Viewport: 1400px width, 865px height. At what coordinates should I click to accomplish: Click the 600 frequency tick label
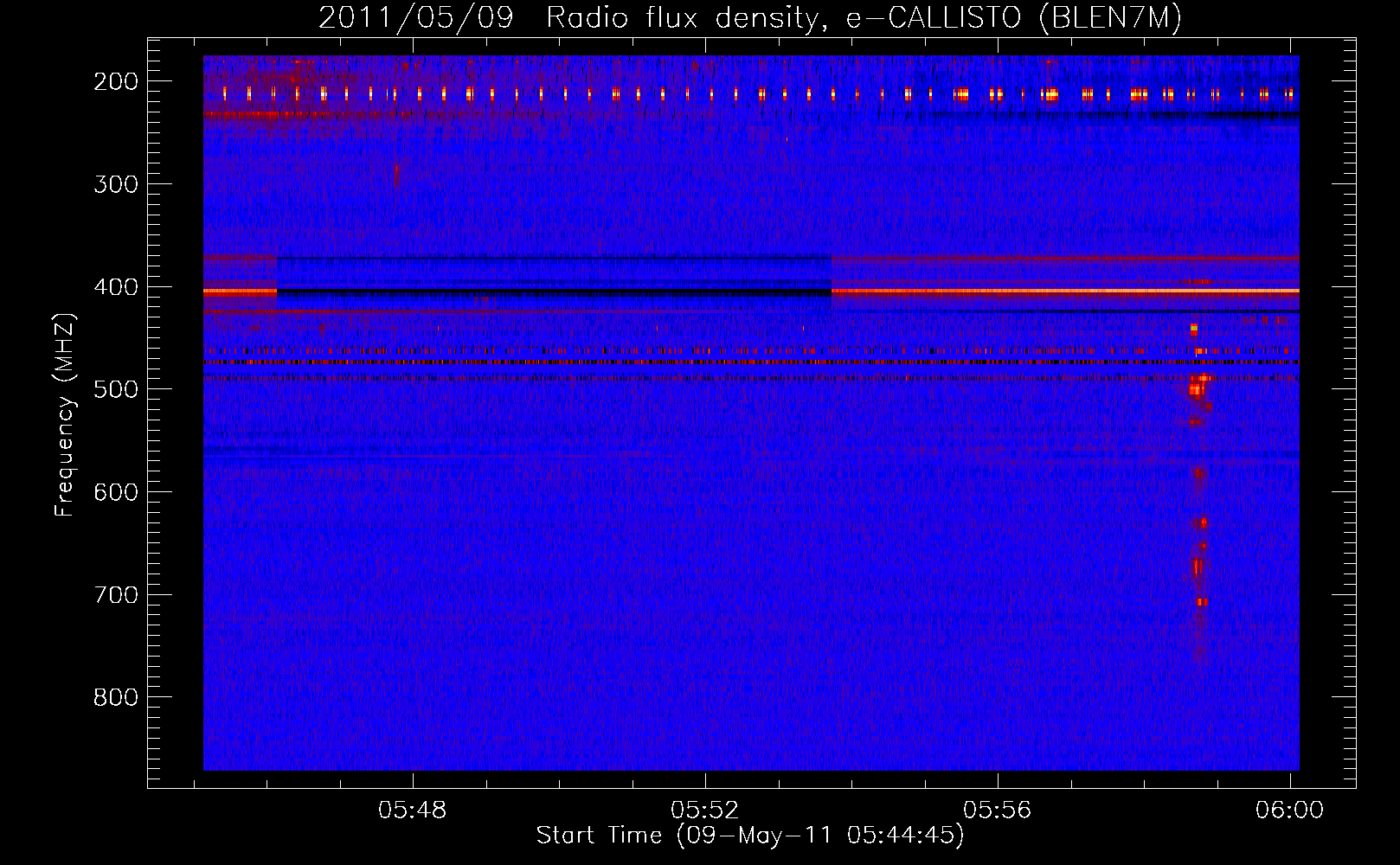point(116,492)
